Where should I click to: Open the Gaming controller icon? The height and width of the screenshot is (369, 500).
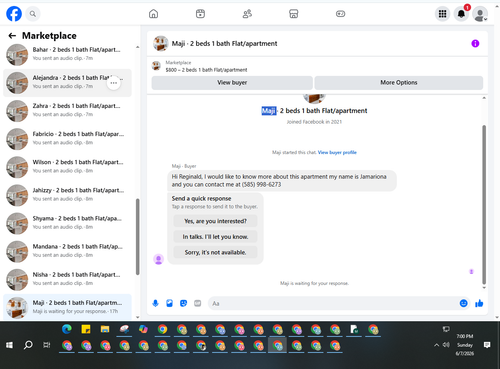coord(340,14)
